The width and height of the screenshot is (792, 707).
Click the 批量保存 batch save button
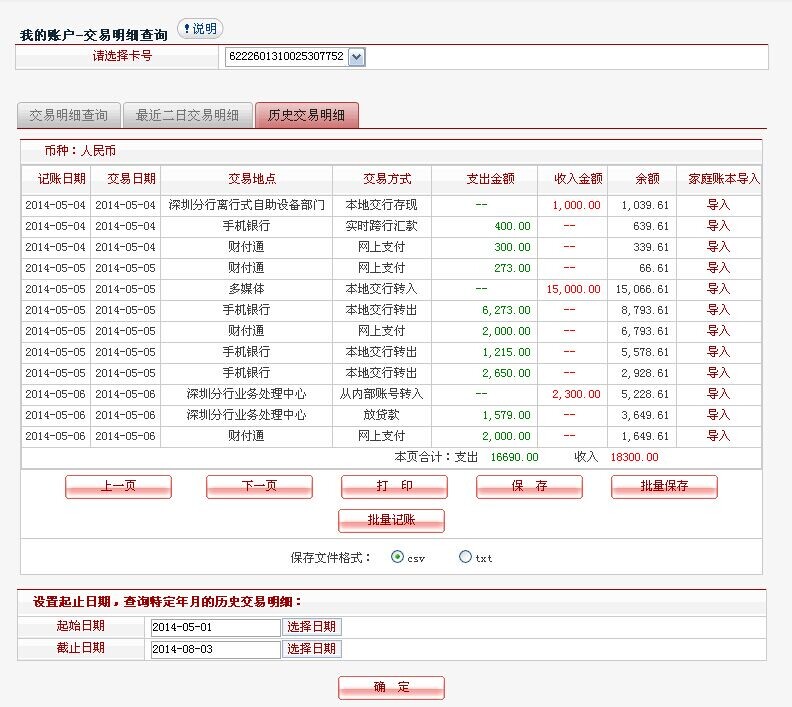coord(664,487)
